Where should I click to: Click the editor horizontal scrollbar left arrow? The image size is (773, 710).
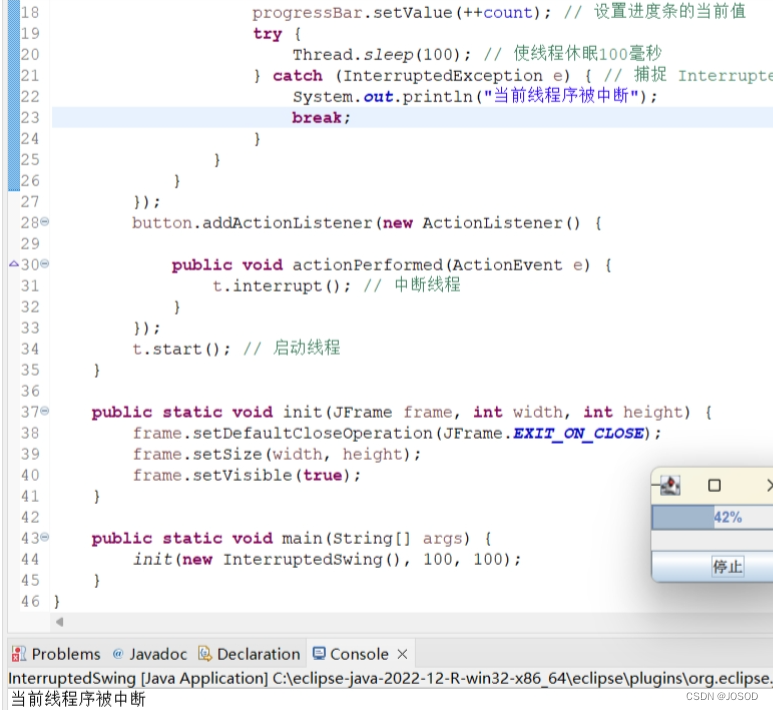[x=59, y=622]
